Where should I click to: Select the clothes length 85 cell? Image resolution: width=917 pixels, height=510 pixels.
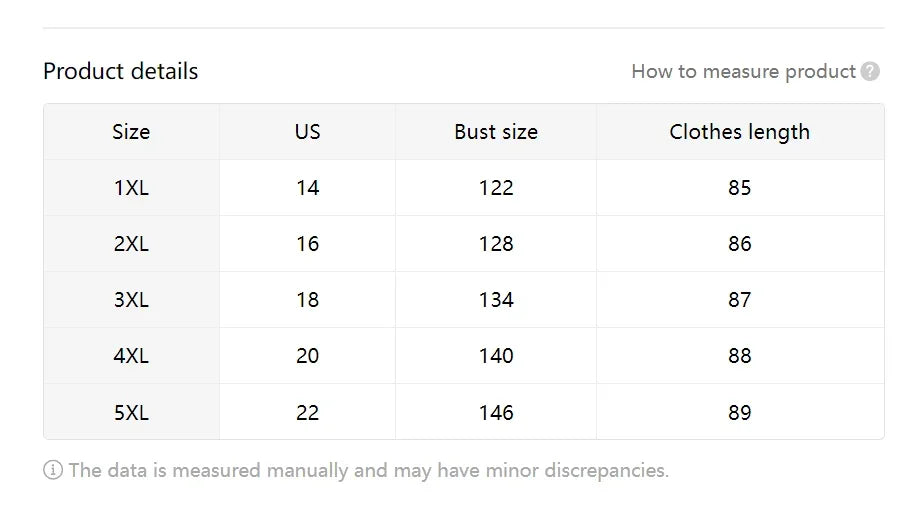coord(739,188)
